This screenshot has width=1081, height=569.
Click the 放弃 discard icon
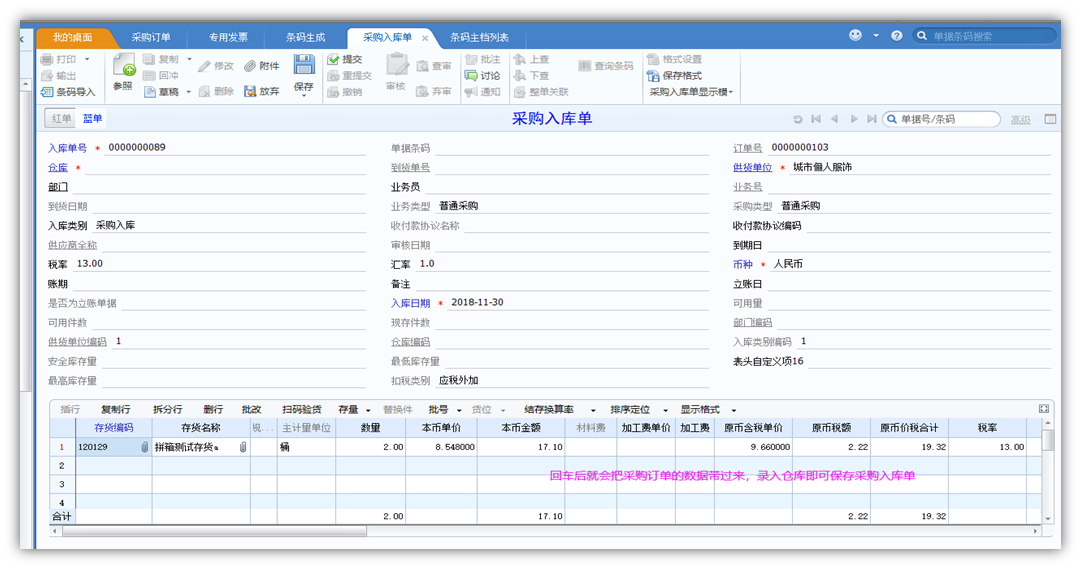click(x=250, y=91)
